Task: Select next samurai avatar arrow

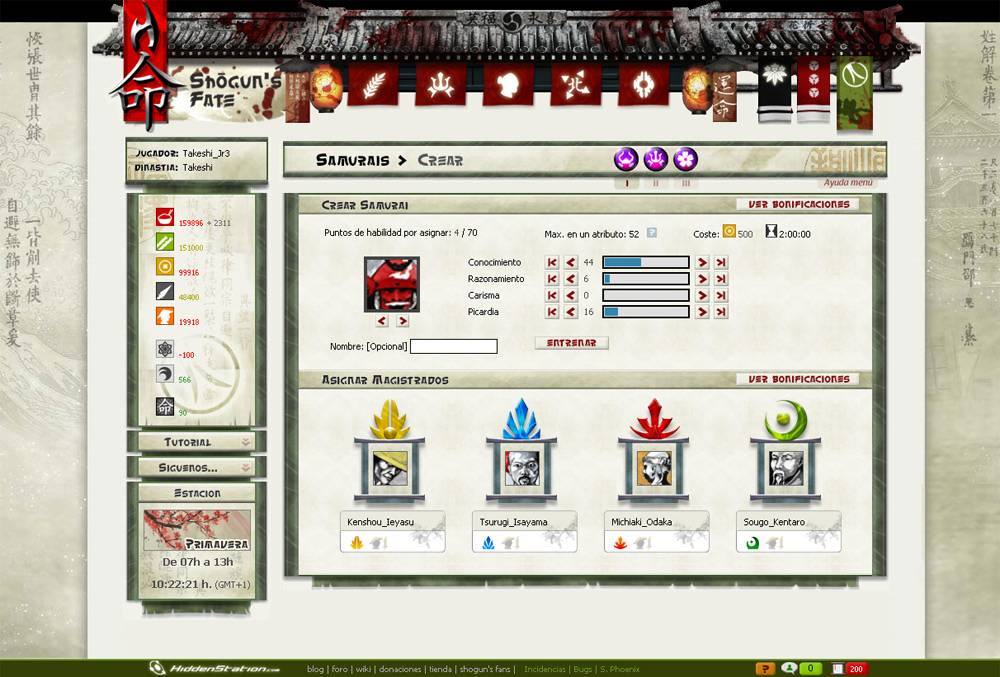Action: 402,321
